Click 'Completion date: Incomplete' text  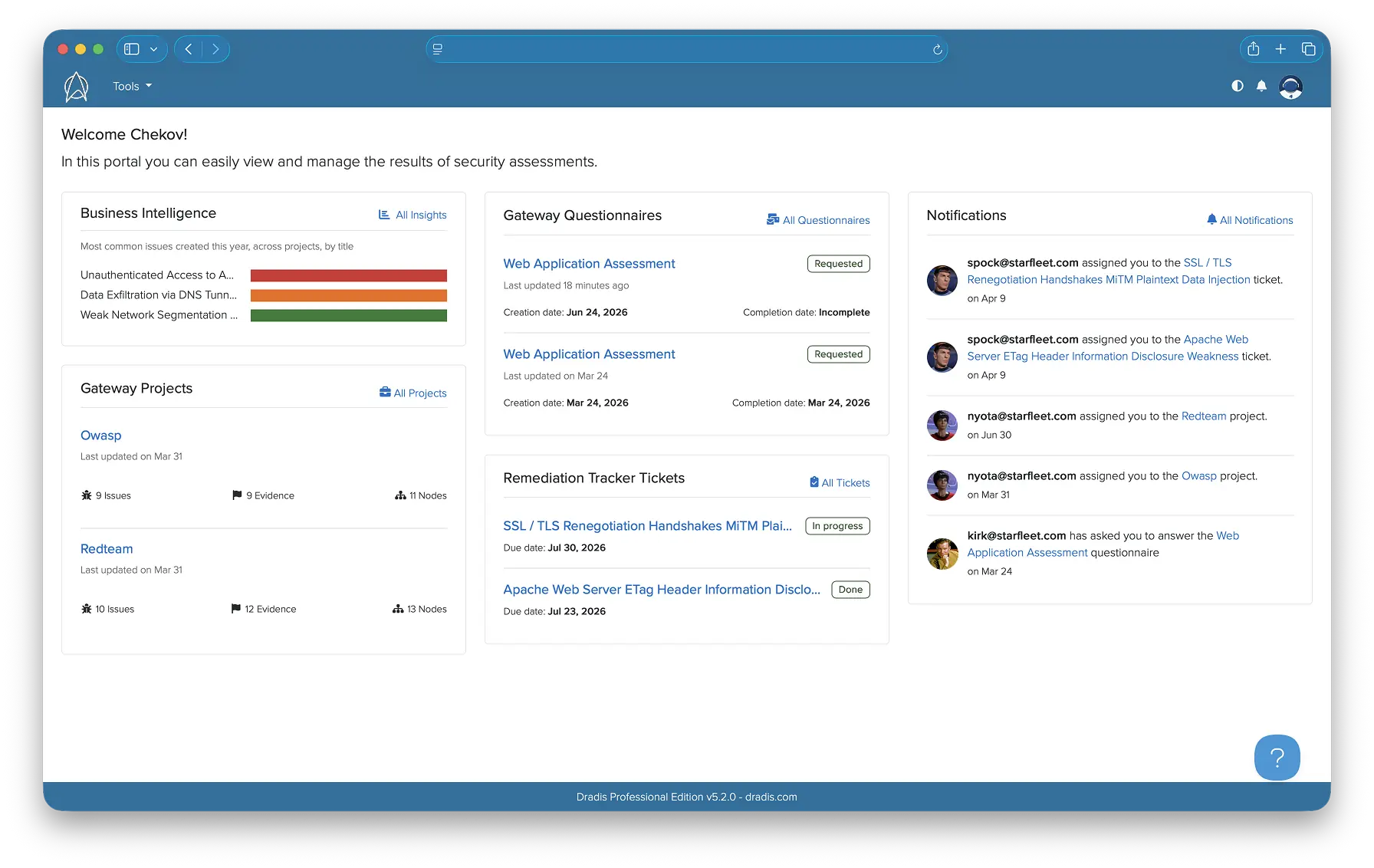[x=806, y=312]
